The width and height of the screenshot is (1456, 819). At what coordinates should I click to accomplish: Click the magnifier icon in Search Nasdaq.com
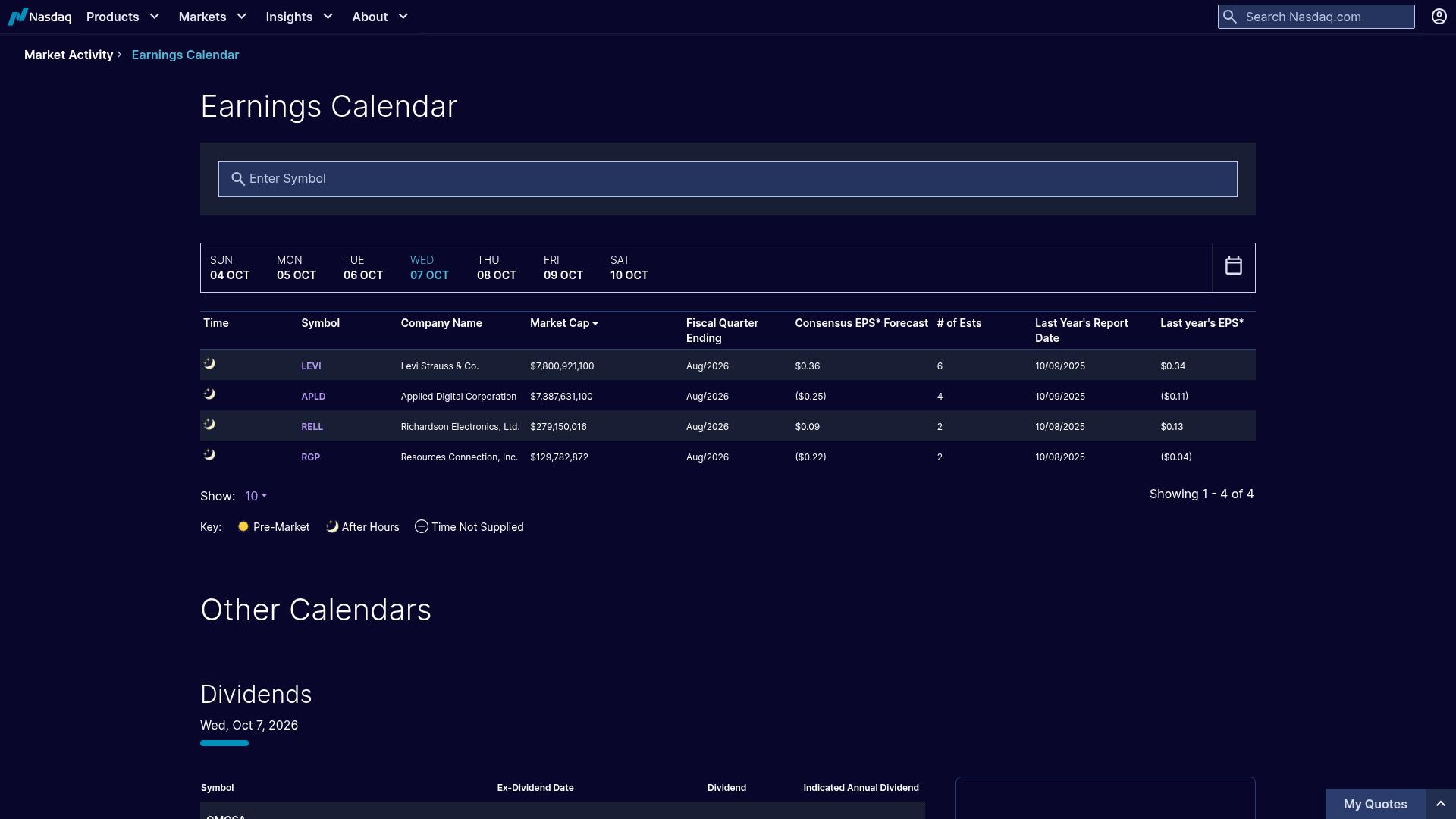tap(1230, 17)
